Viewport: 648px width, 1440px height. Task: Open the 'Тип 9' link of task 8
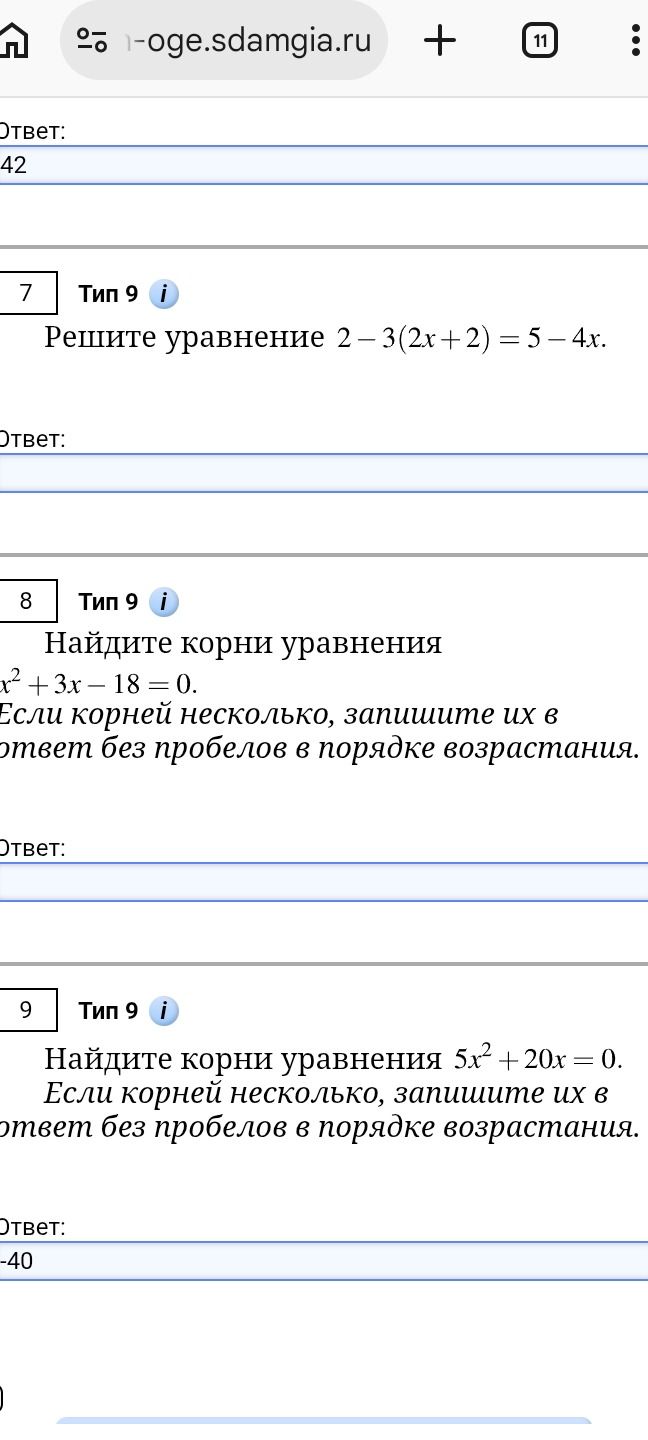(108, 602)
